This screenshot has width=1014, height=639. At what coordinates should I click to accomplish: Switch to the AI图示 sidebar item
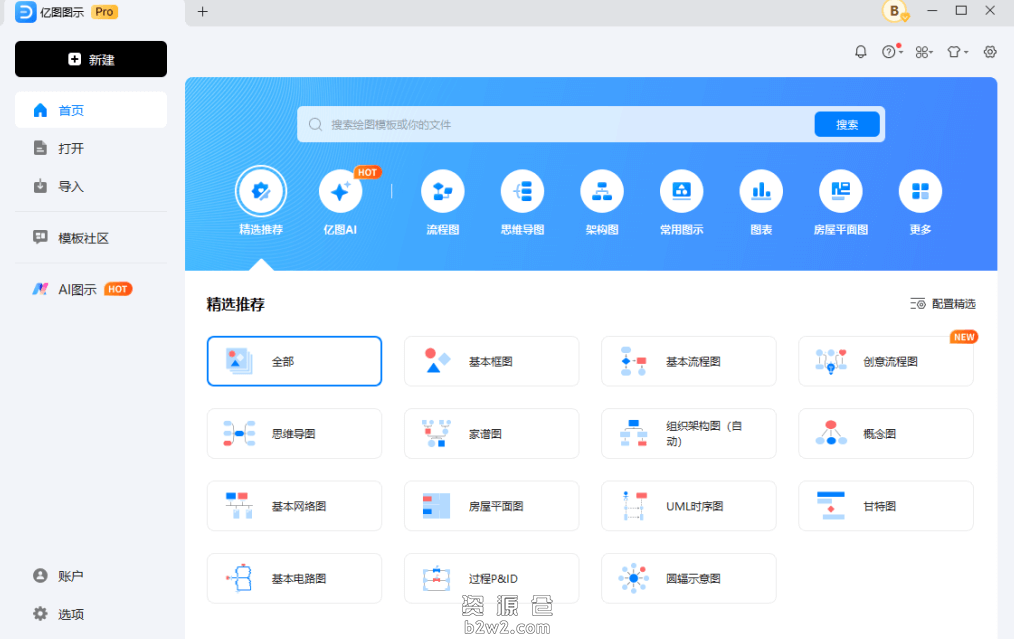tap(77, 289)
